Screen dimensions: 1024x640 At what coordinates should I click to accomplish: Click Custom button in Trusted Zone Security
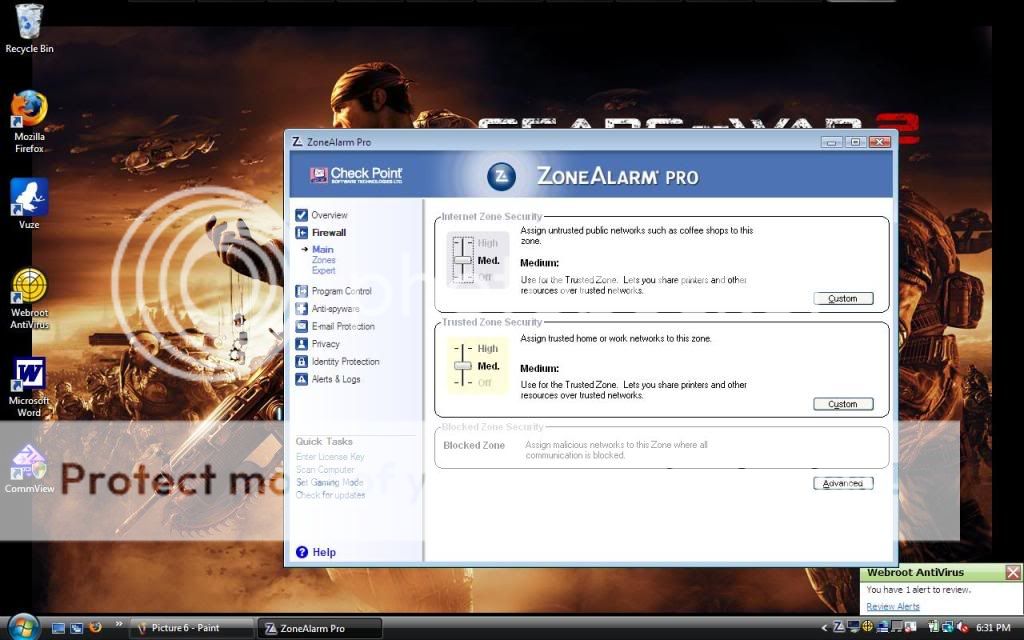[843, 404]
